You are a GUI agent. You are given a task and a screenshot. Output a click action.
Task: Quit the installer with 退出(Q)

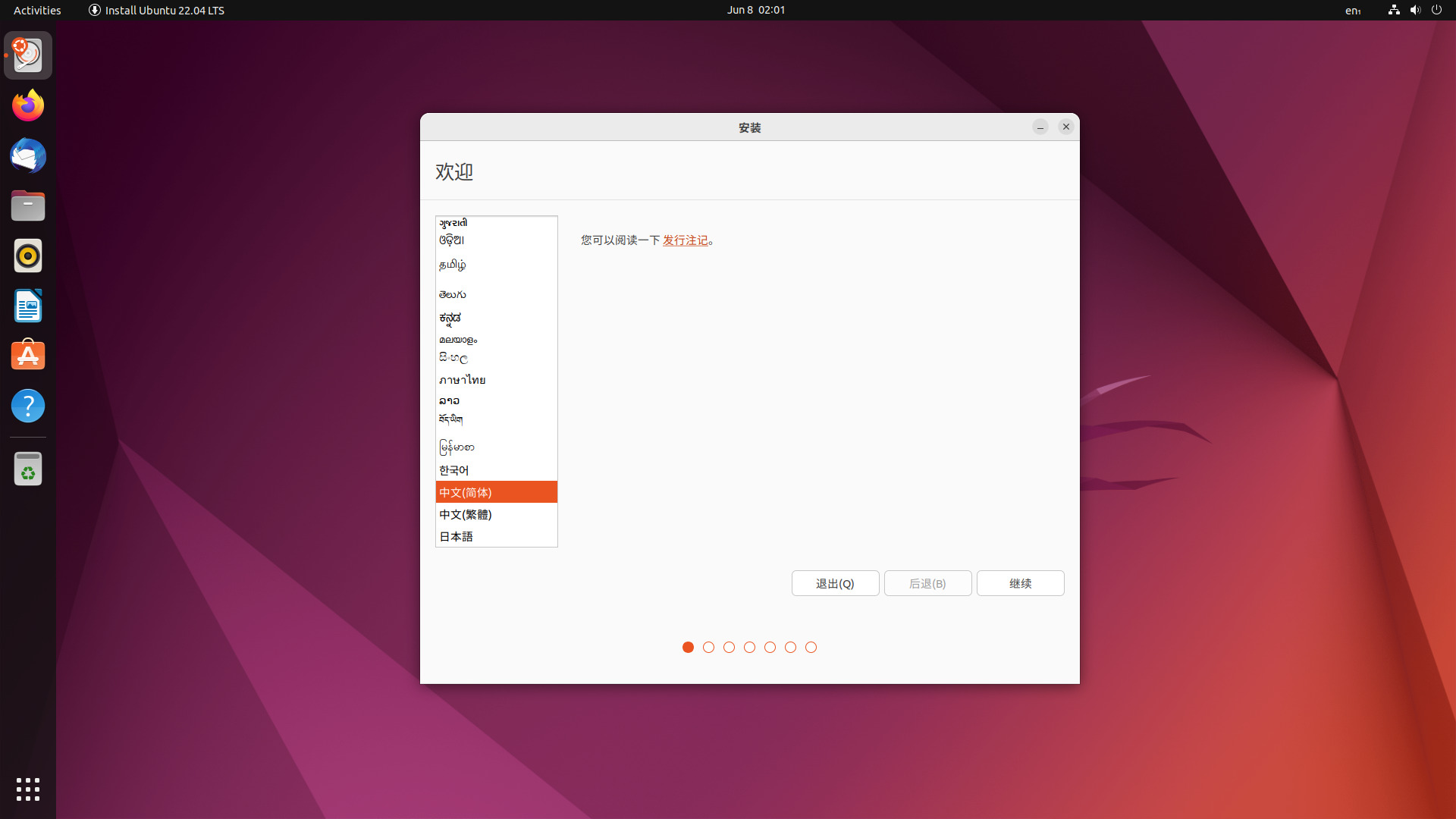[x=835, y=583]
